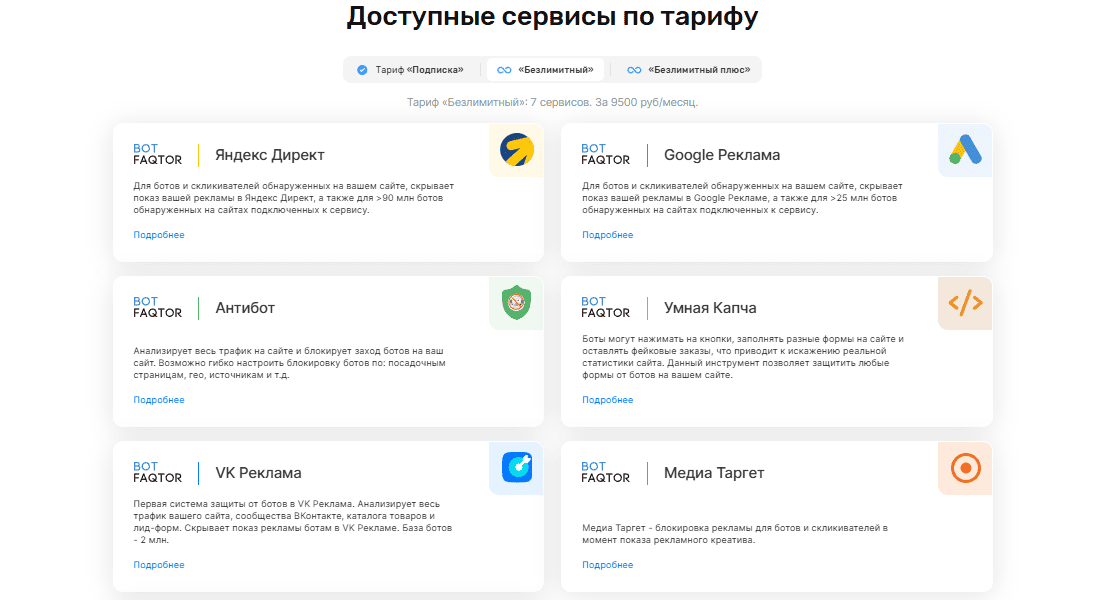The height and width of the screenshot is (600, 1100).
Task: Click the infinity icon beside «Безлимитный»
Action: pos(504,70)
